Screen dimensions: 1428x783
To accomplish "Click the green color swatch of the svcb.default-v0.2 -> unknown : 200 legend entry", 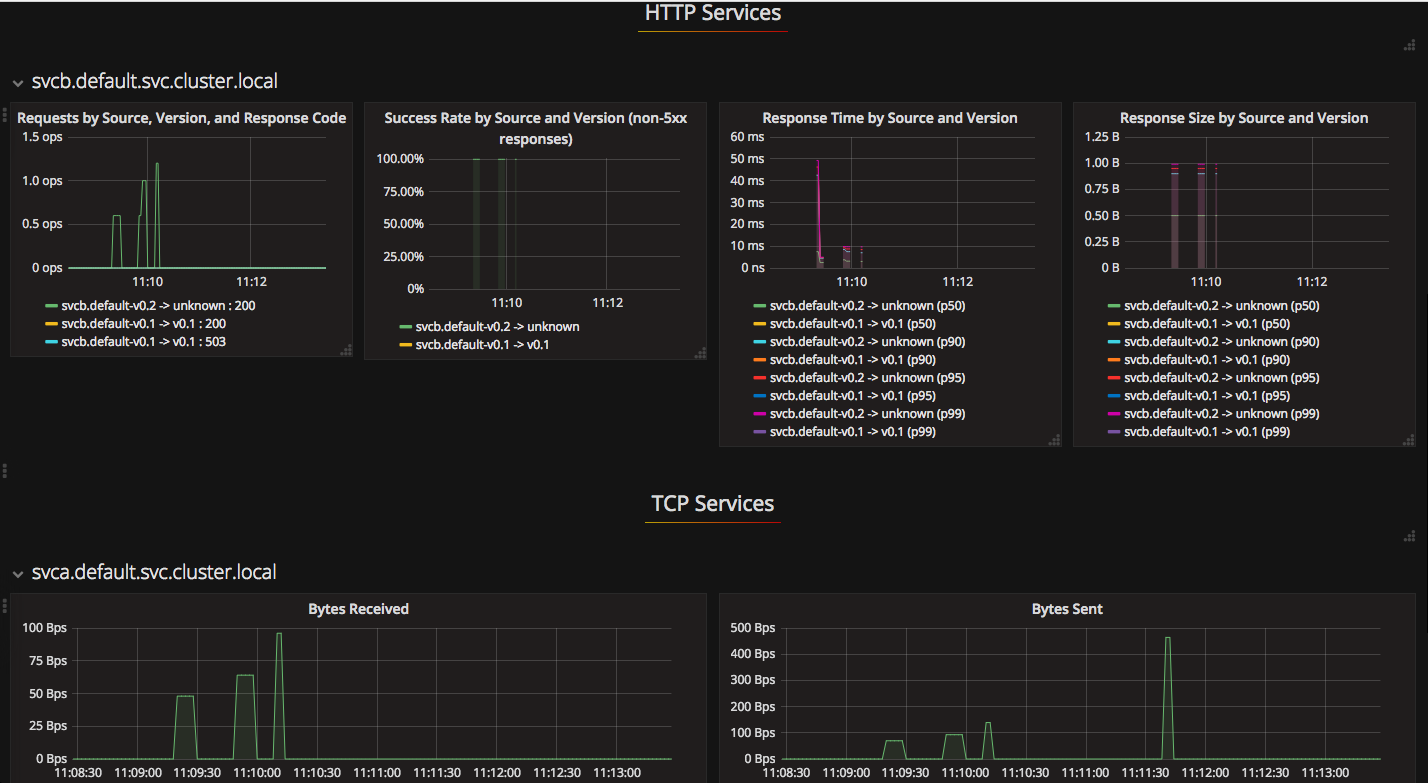I will [x=52, y=306].
